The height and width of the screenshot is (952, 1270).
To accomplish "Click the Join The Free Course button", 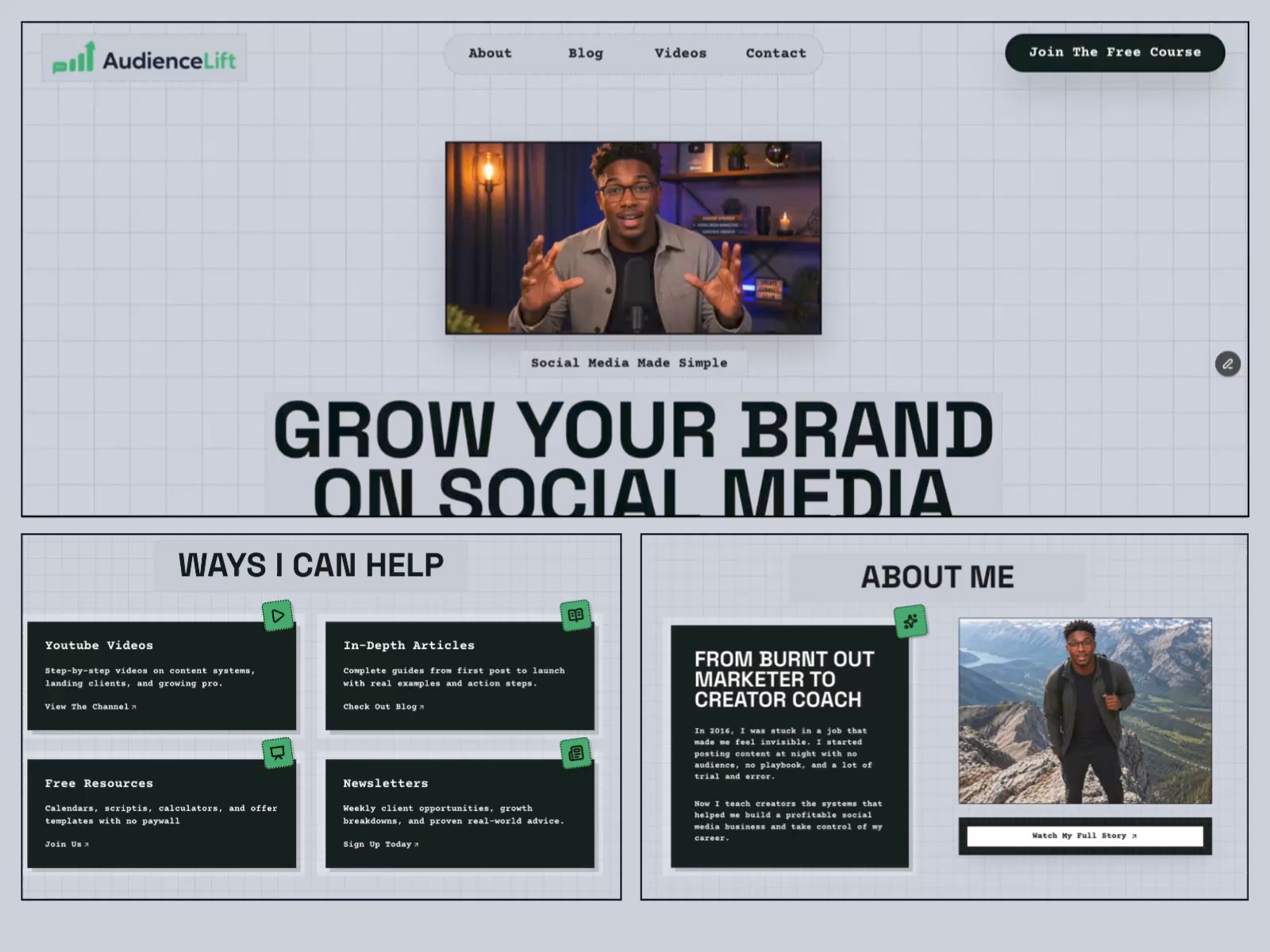I will click(1114, 52).
